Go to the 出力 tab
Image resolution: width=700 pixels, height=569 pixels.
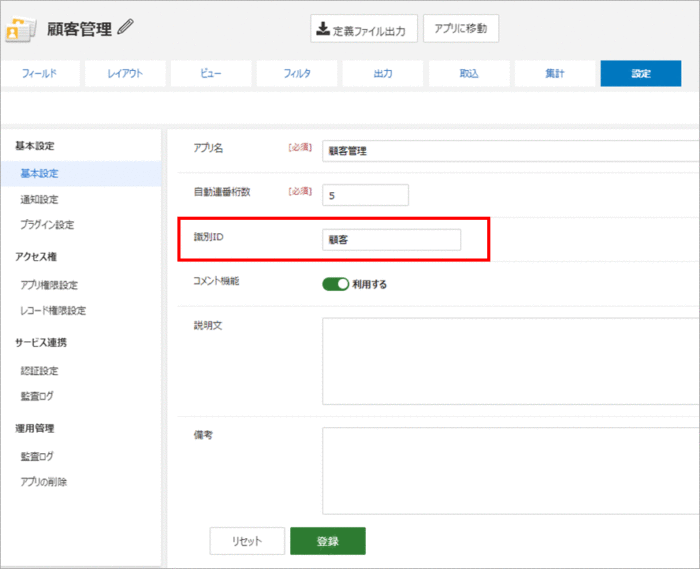coord(383,73)
